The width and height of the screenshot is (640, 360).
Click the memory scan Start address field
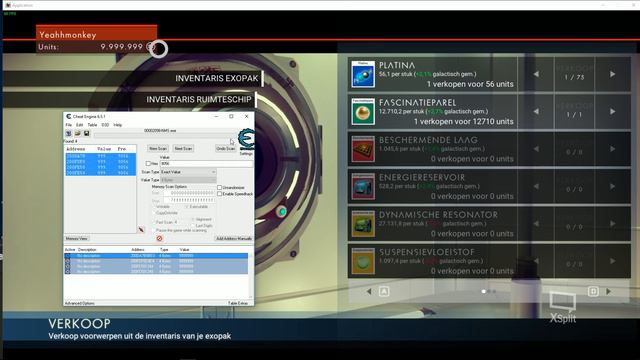[x=189, y=193]
